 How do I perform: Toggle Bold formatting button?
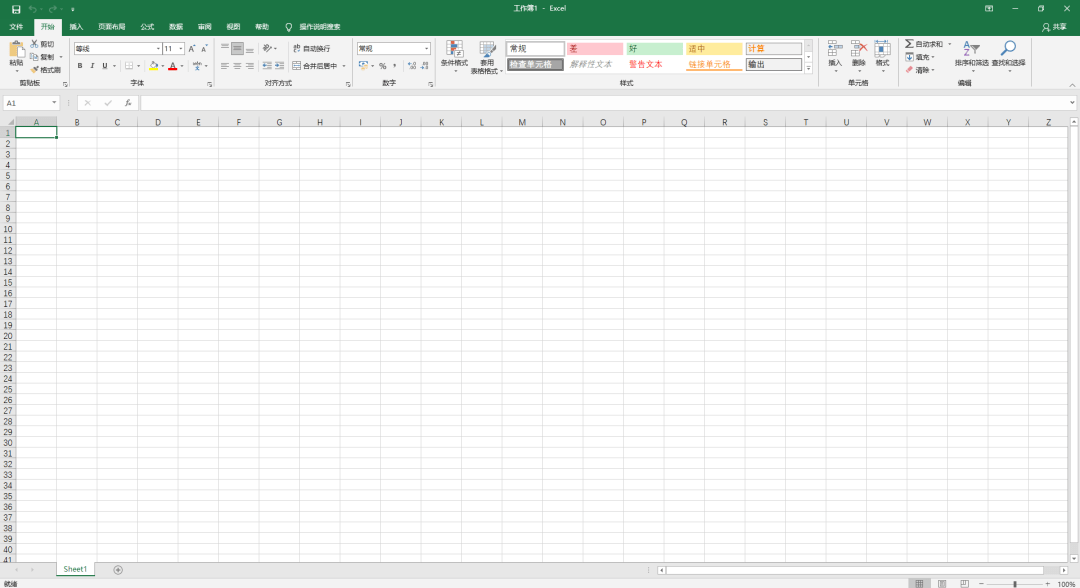pyautogui.click(x=80, y=66)
